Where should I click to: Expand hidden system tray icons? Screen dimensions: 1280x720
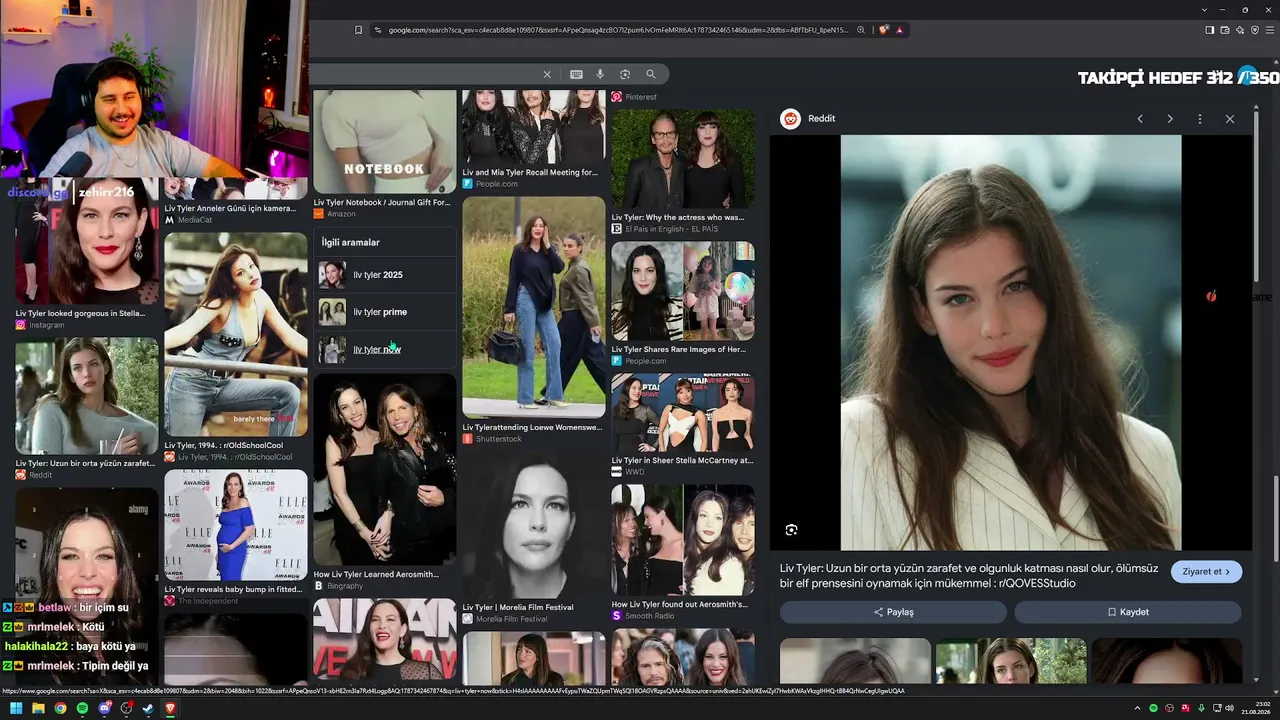click(1137, 709)
